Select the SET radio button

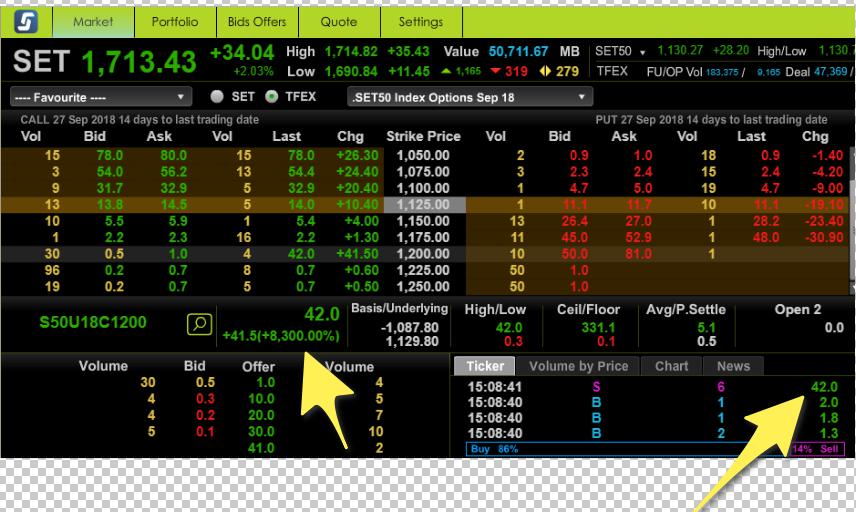[217, 97]
